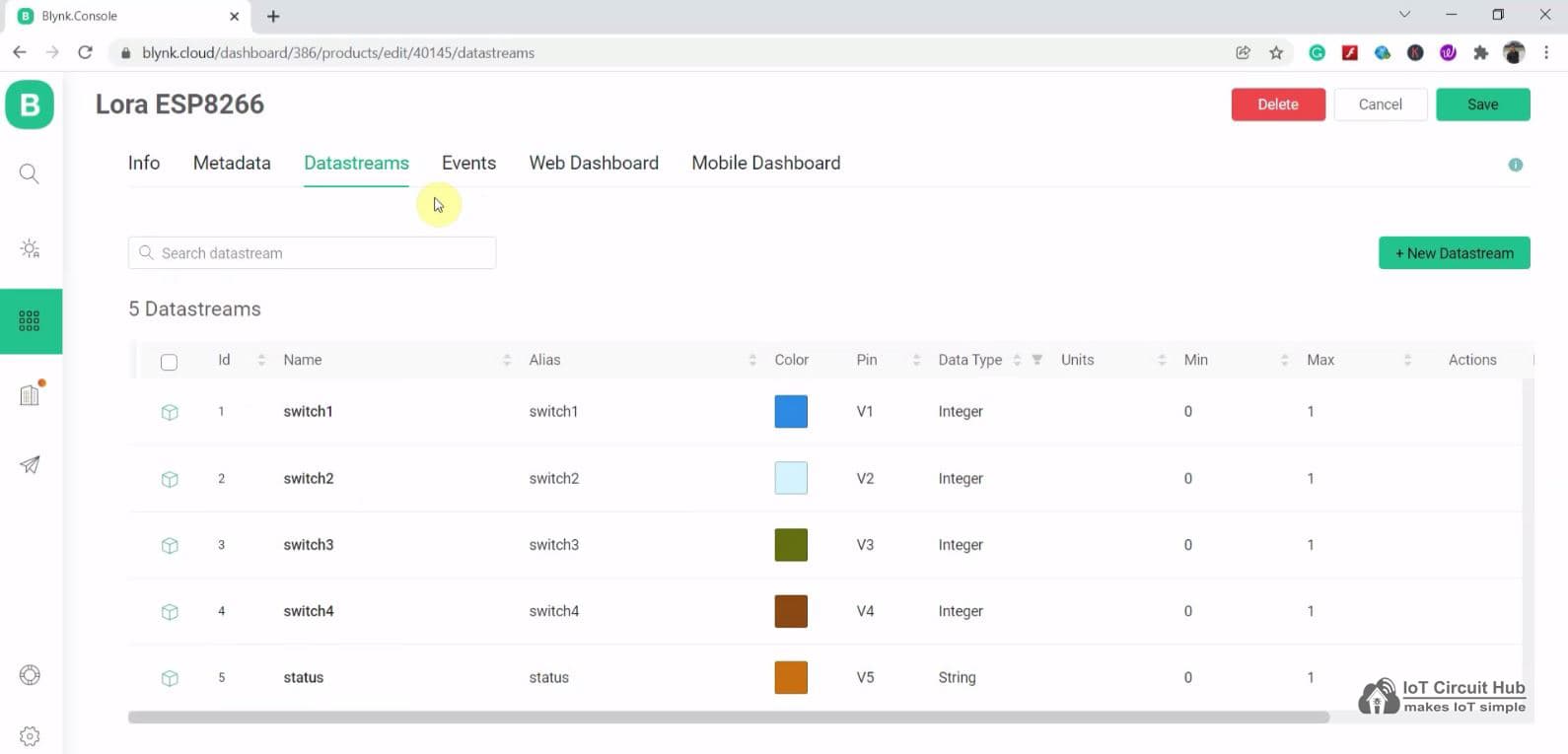Image resolution: width=1568 pixels, height=754 pixels.
Task: Open the Web Dashboard tab
Action: click(594, 164)
